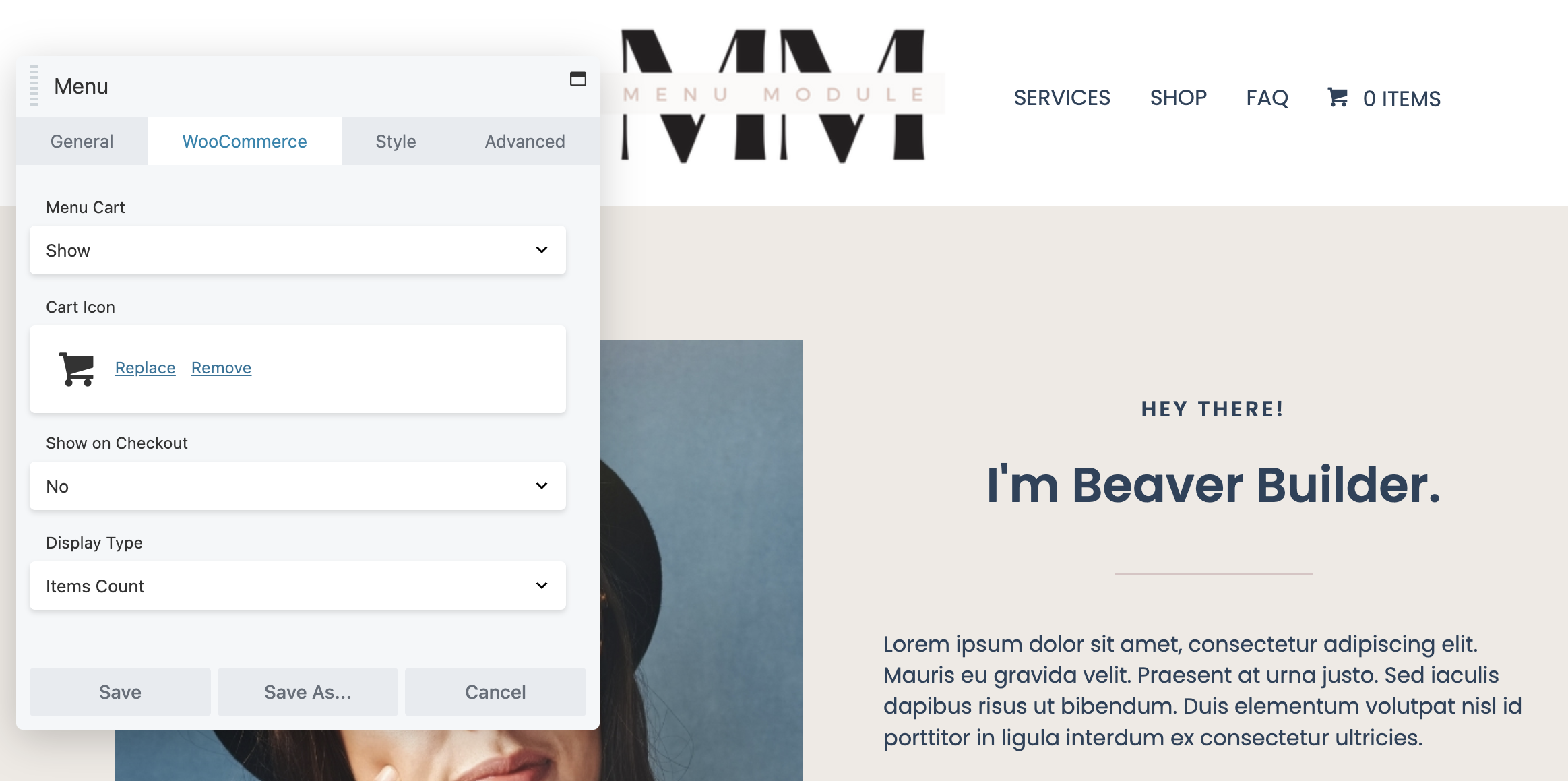Click the WooCommerce tab icon indicator
Image resolution: width=1568 pixels, height=781 pixels.
[x=244, y=140]
